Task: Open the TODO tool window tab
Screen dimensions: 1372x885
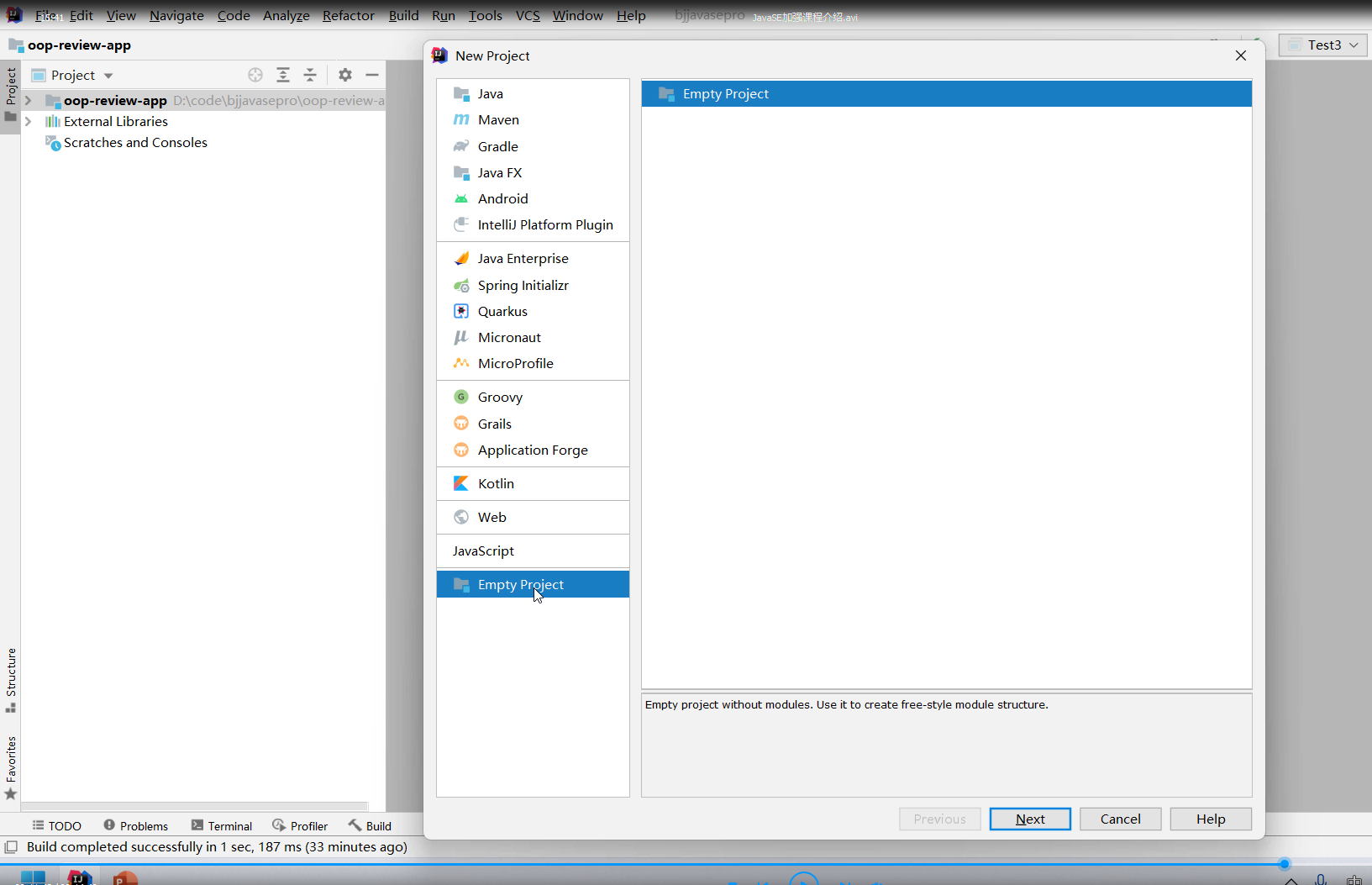Action: pyautogui.click(x=57, y=825)
